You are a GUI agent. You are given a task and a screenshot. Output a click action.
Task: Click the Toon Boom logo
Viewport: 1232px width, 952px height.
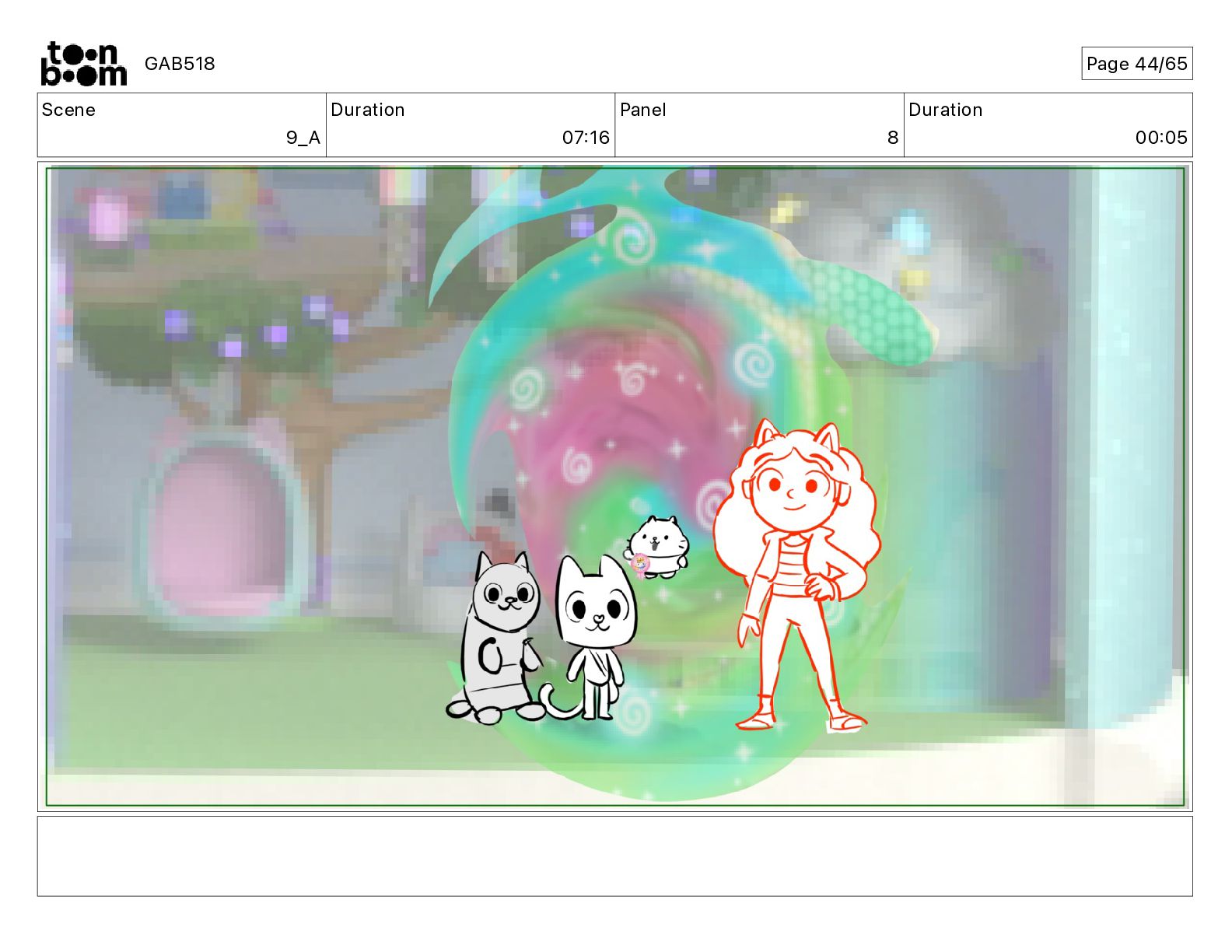pyautogui.click(x=83, y=64)
